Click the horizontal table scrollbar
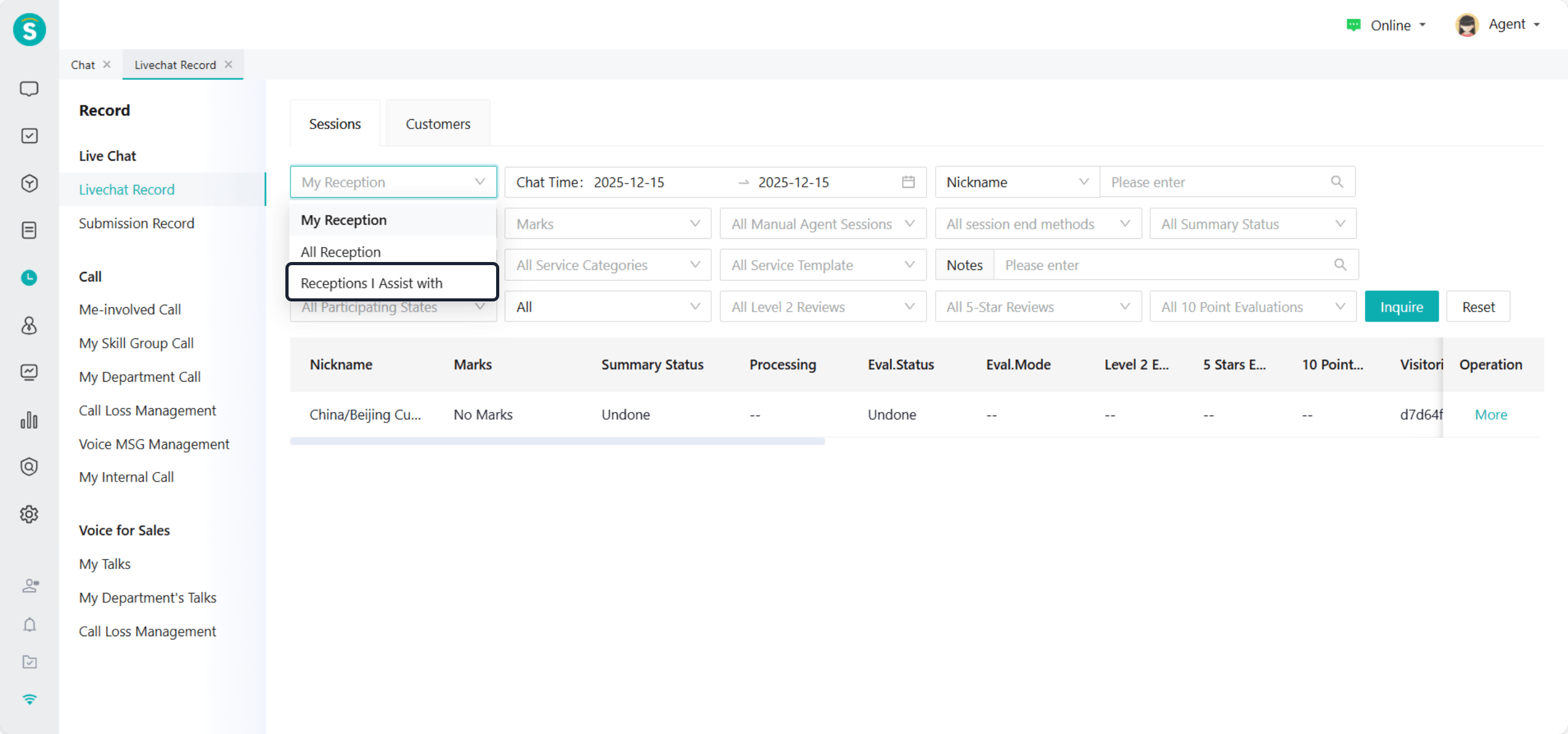Viewport: 1568px width, 734px height. click(557, 441)
